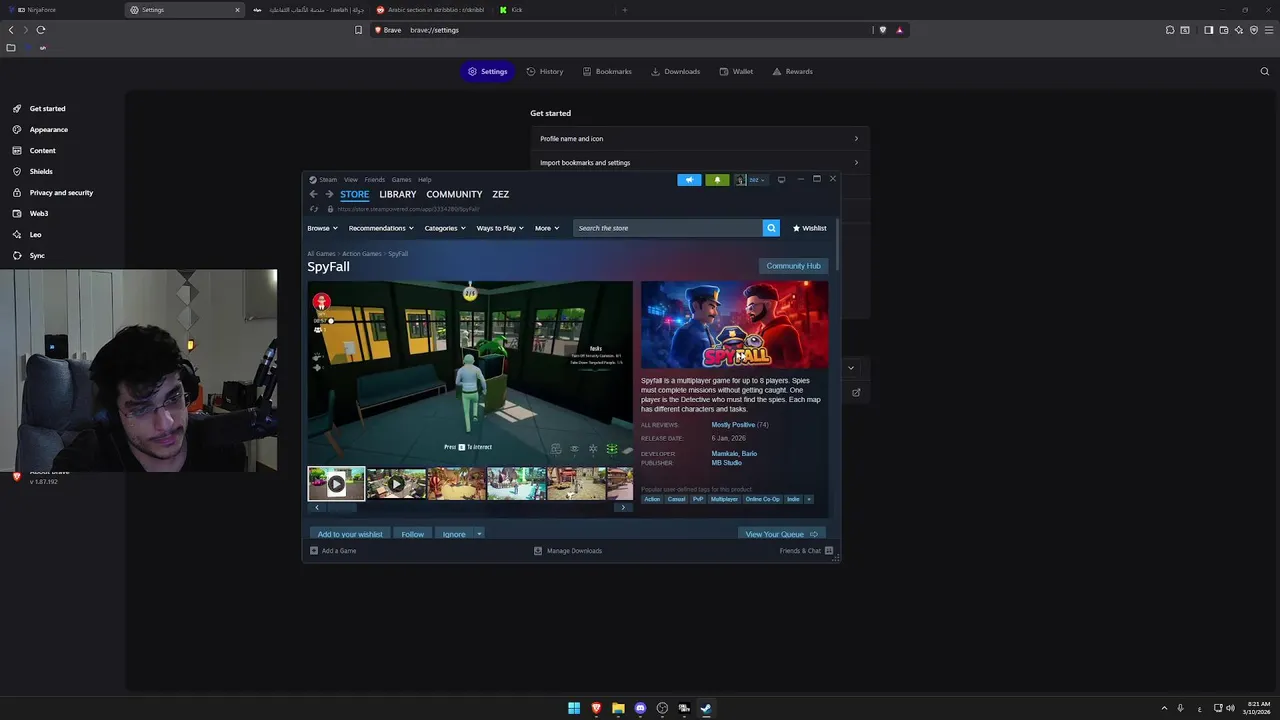This screenshot has width=1280, height=720.
Task: Open the History tab in Brave
Action: click(x=544, y=71)
